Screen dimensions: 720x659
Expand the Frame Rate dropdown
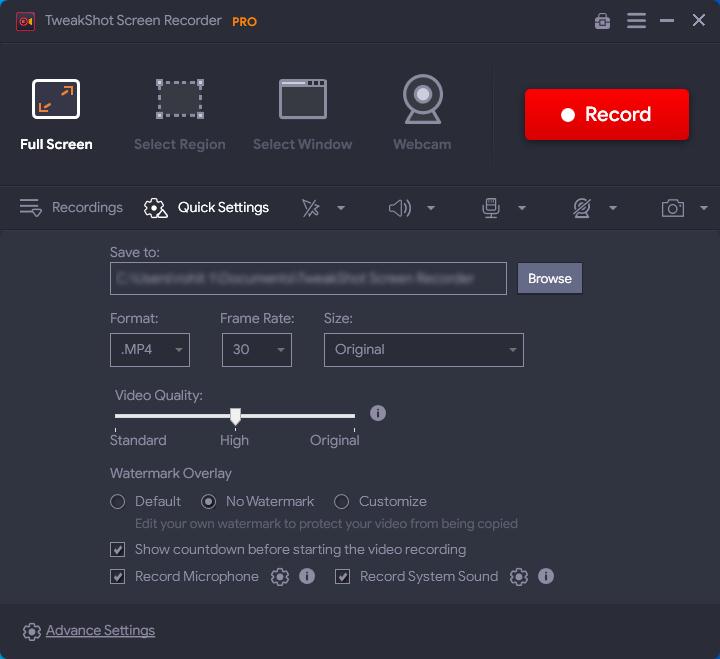click(256, 350)
